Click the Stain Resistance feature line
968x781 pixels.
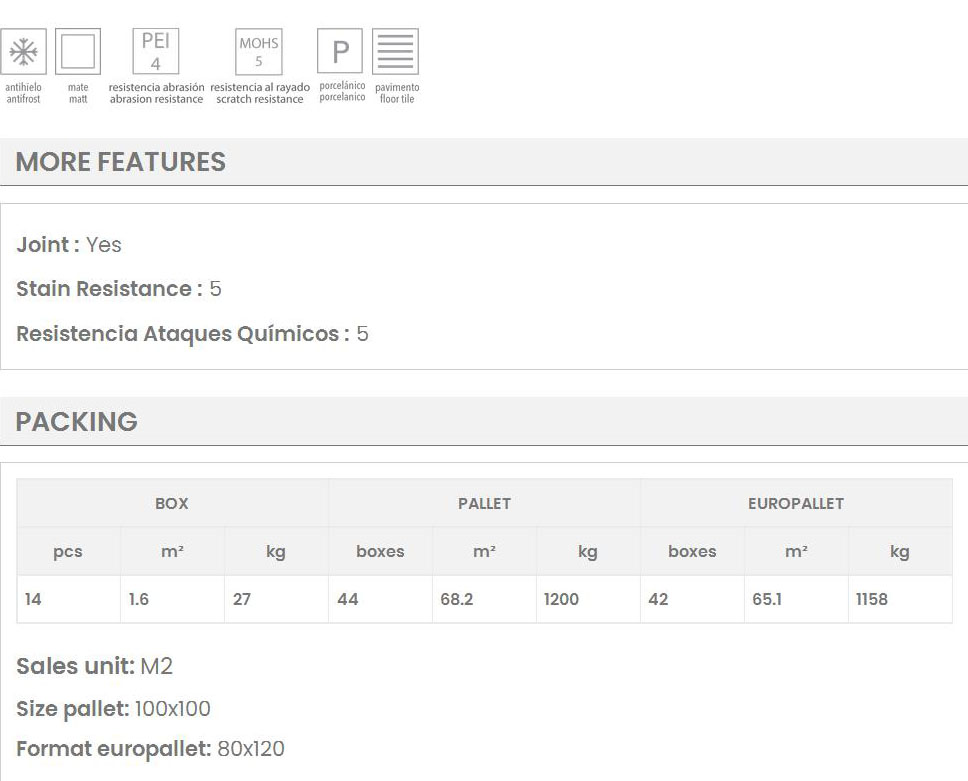(119, 289)
